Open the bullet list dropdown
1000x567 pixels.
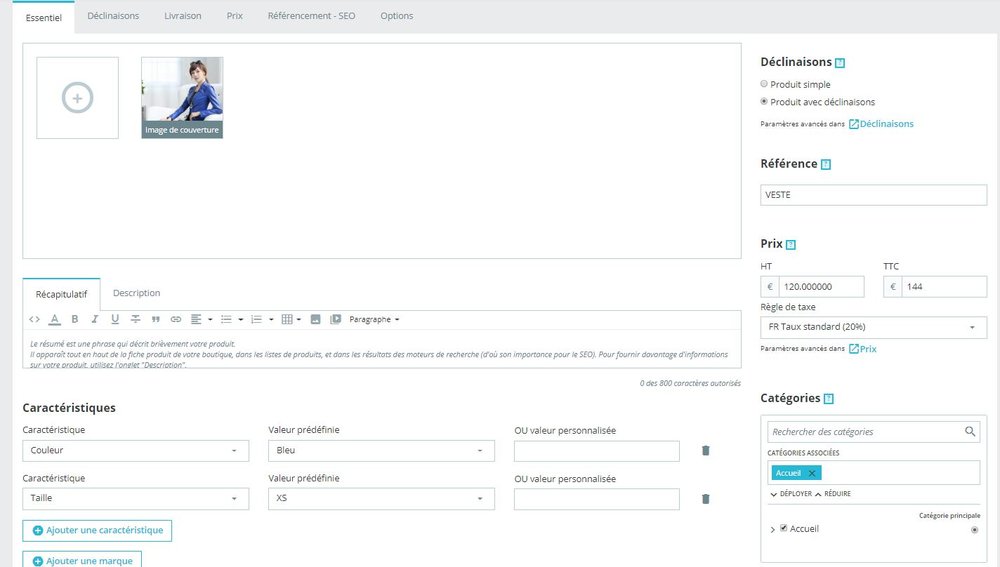pos(232,320)
